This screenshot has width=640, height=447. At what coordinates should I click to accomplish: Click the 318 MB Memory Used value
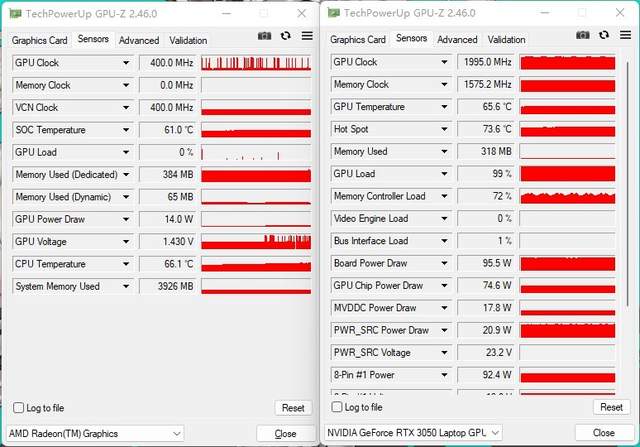tap(485, 151)
